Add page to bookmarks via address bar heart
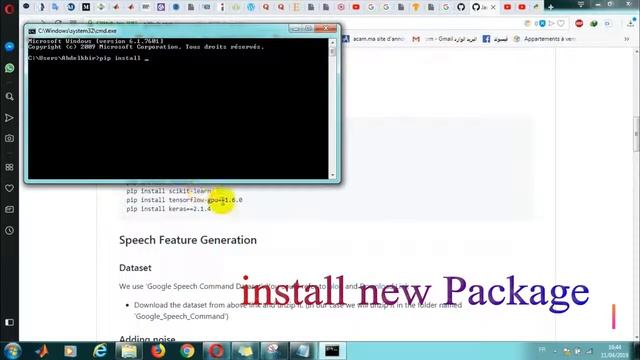Screen dimensions: 640x360 click(x=561, y=24)
